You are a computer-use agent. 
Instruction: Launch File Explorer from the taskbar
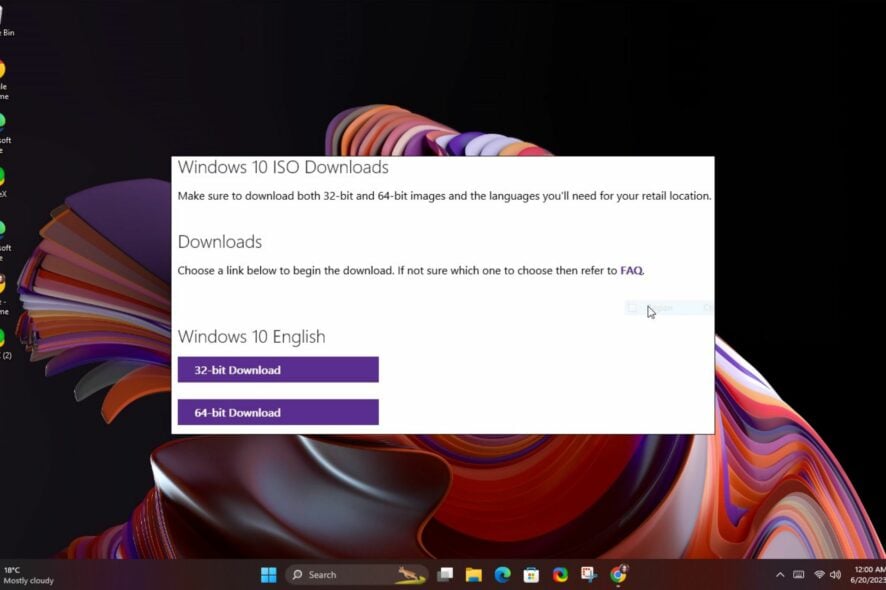click(x=473, y=575)
